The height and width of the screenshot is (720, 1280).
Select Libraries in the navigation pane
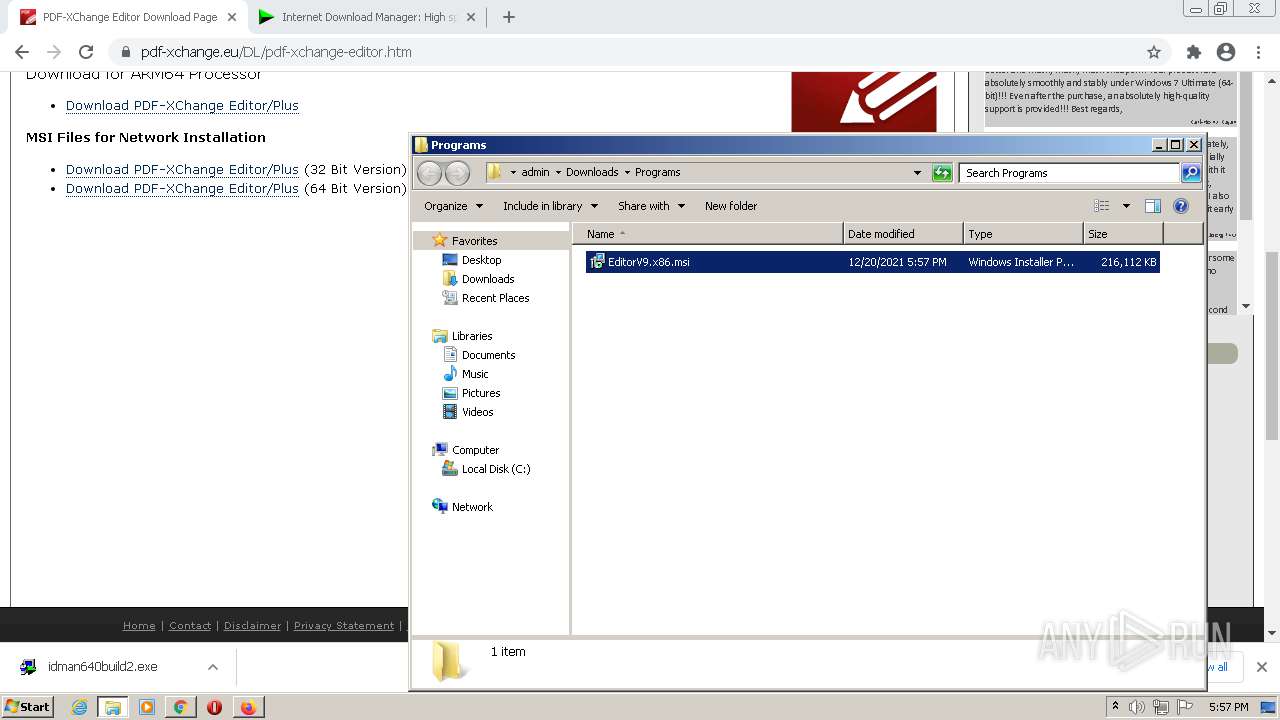pos(471,336)
